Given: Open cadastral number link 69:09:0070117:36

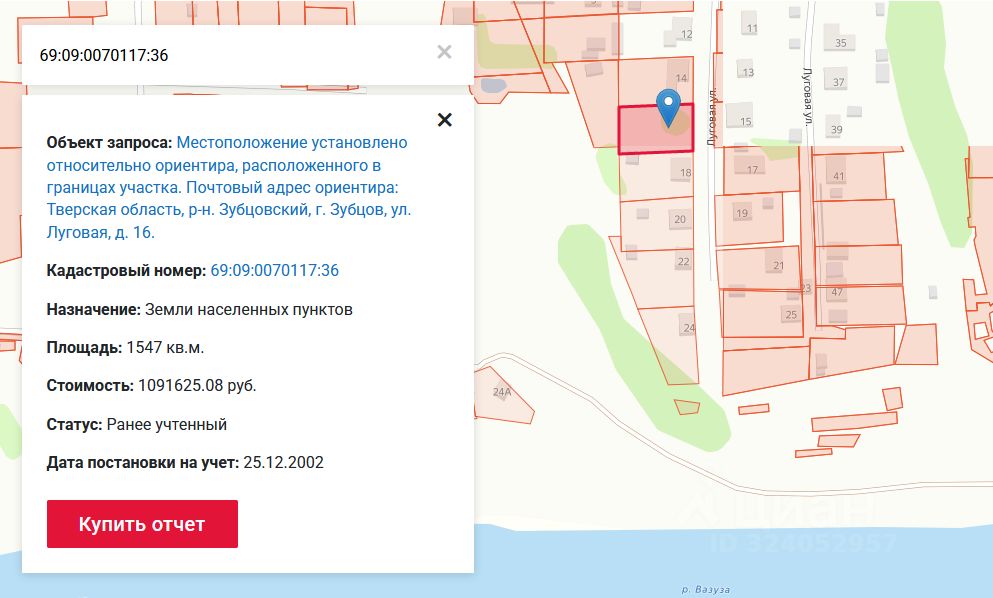Looking at the screenshot, I should [274, 270].
